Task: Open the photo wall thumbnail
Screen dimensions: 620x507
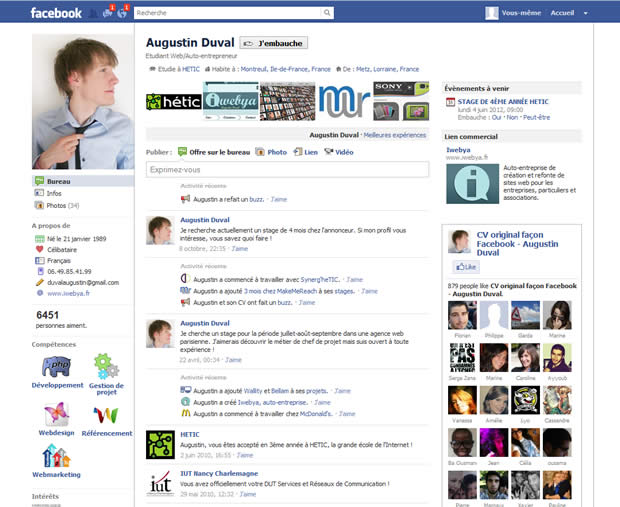Action: [287, 101]
